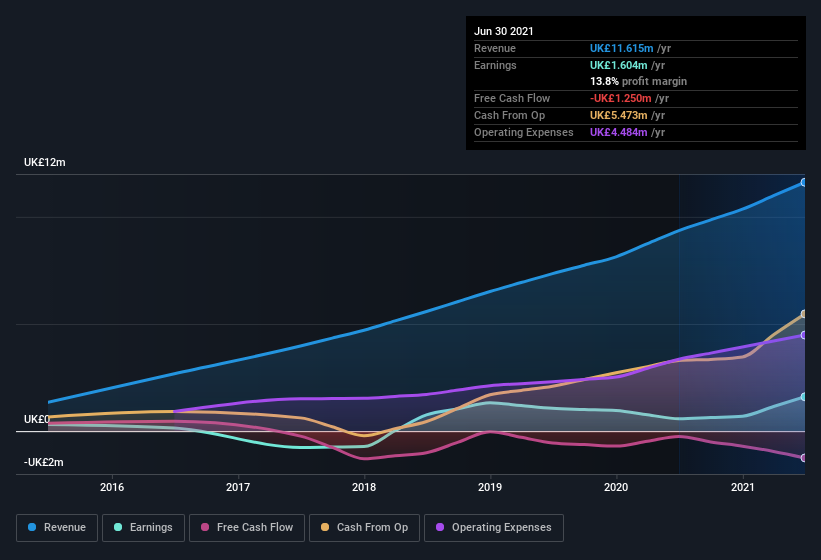
Task: Click the Earnings label in tooltip
Action: click(495, 65)
